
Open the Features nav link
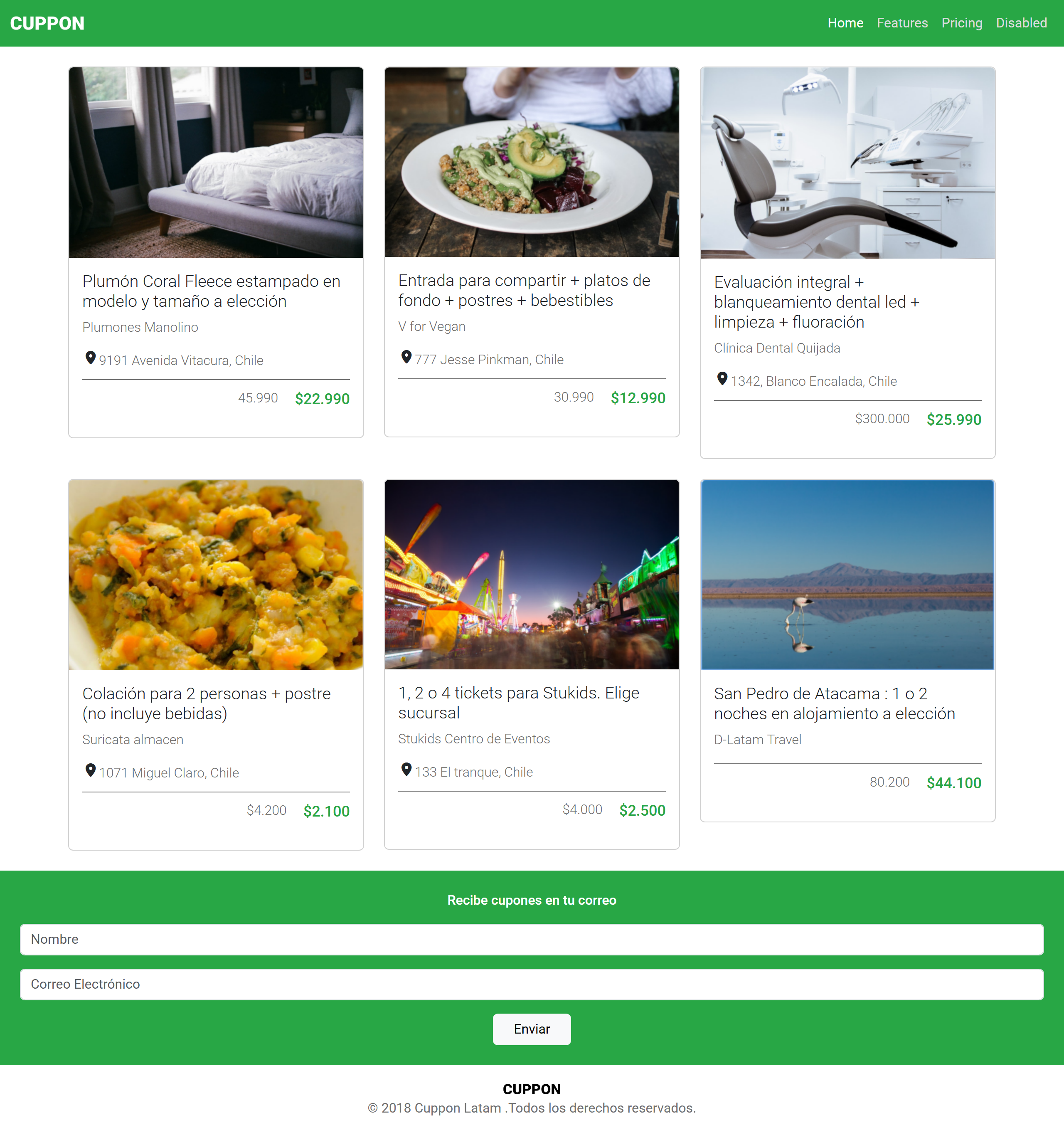[x=902, y=23]
